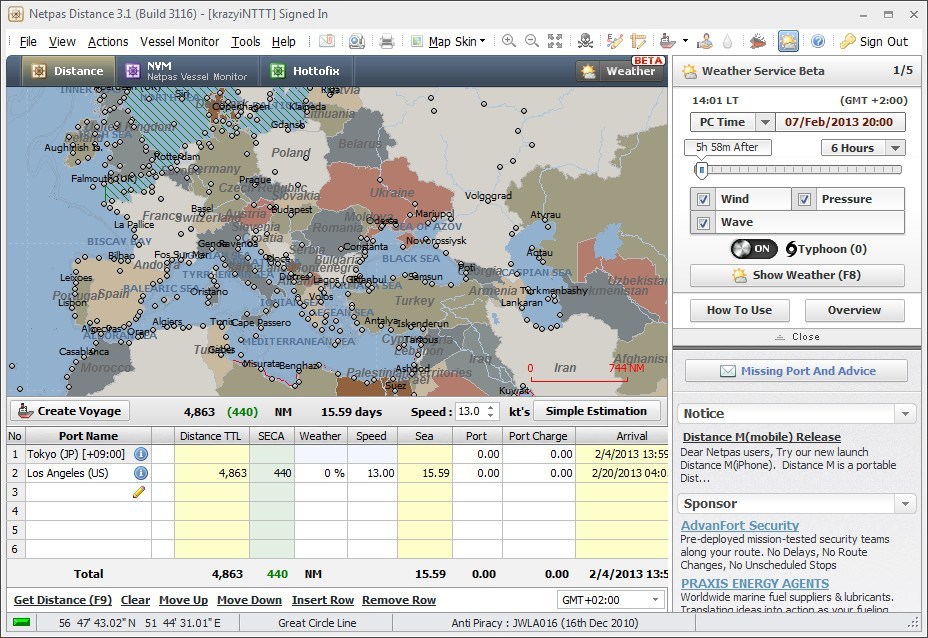Click the mail attachment toolbar icon

click(327, 41)
